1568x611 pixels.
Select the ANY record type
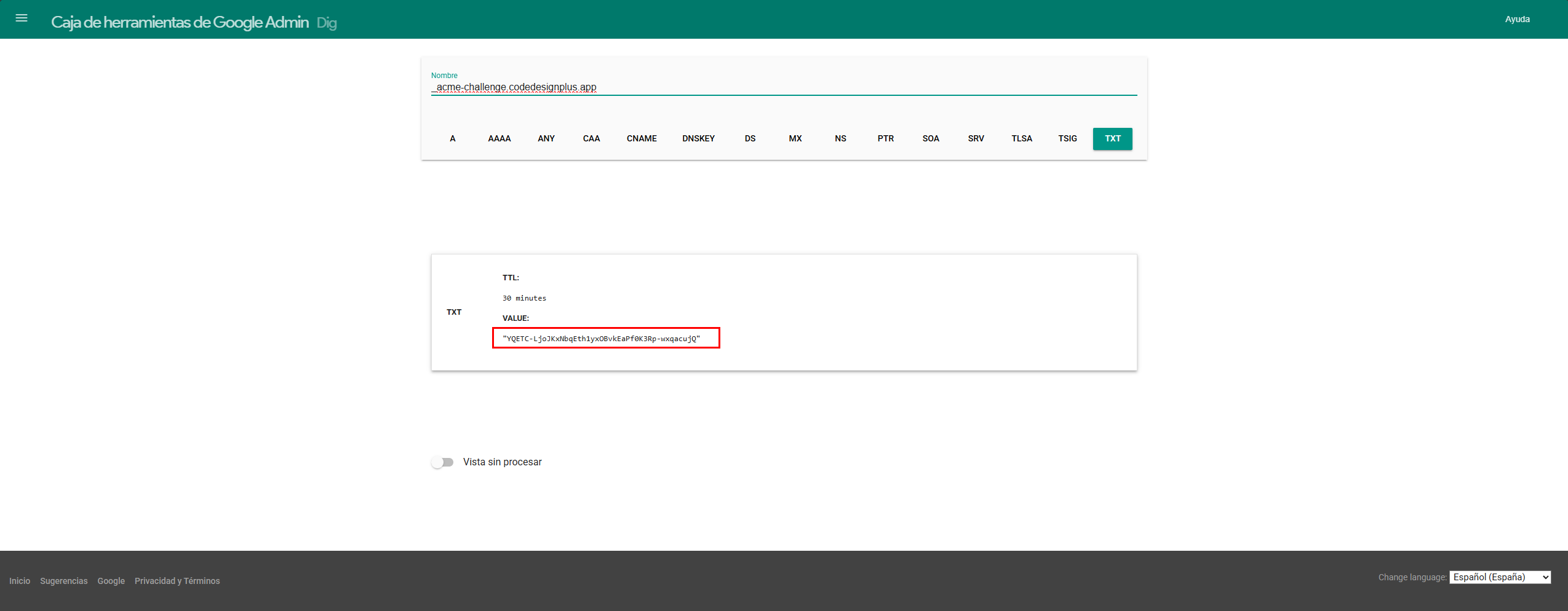(546, 139)
